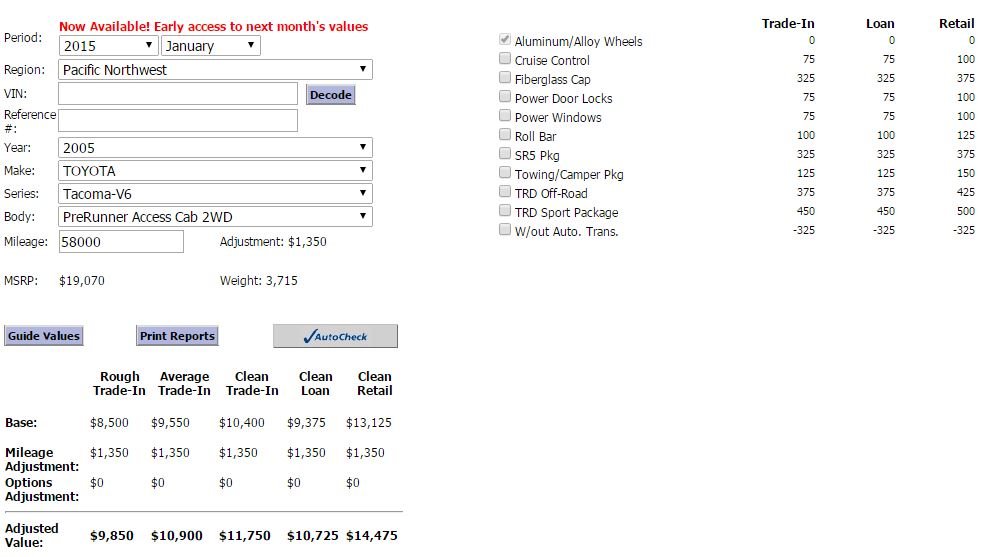Viewport: 1007px width, 557px height.
Task: Click the Clean Retail column header
Action: point(374,384)
